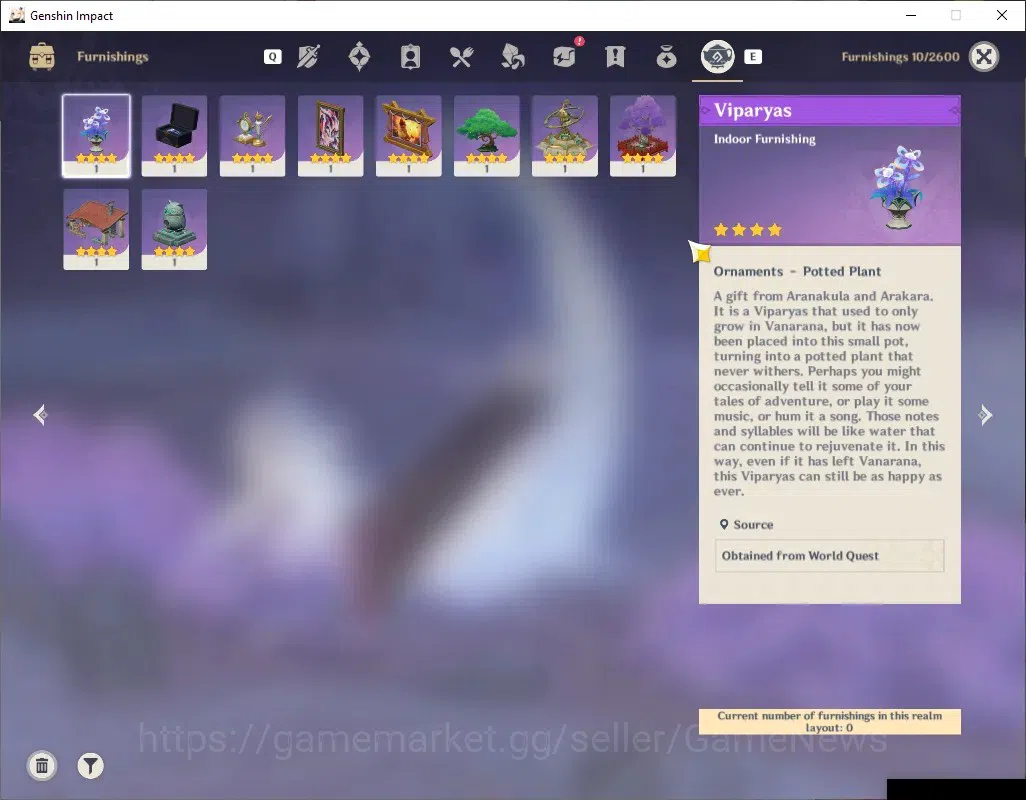Select the black open chest furnishing

[174, 135]
